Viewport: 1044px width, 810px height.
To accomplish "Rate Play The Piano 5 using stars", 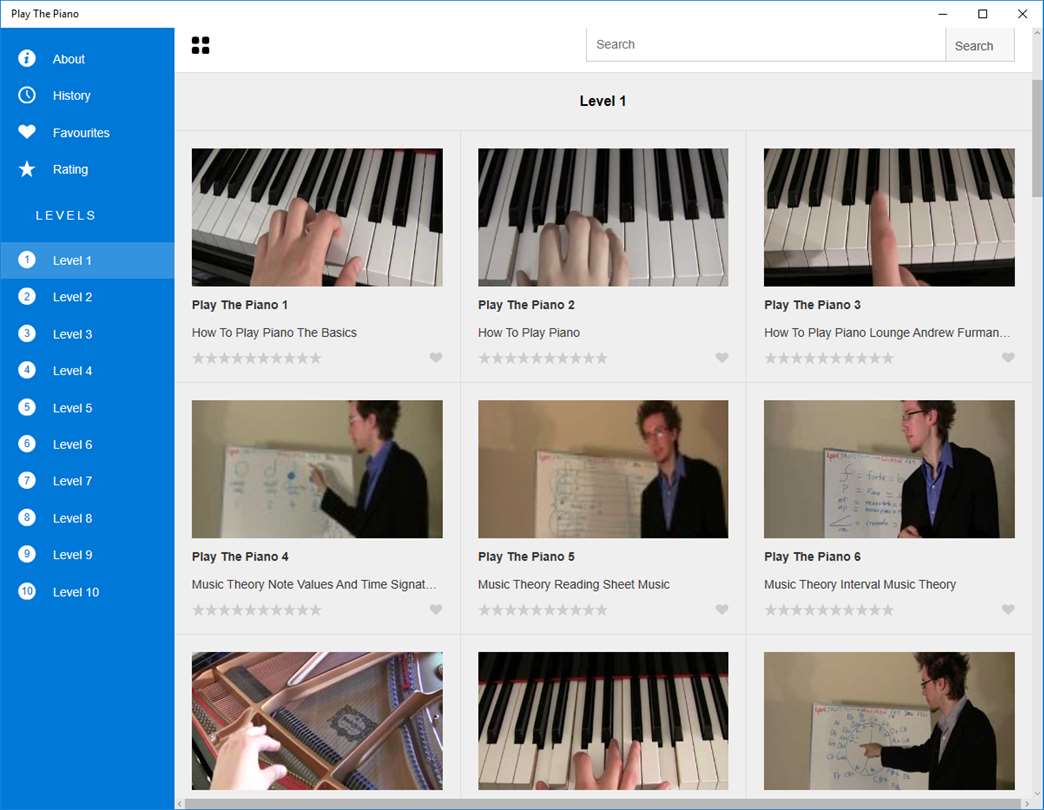I will click(x=543, y=610).
